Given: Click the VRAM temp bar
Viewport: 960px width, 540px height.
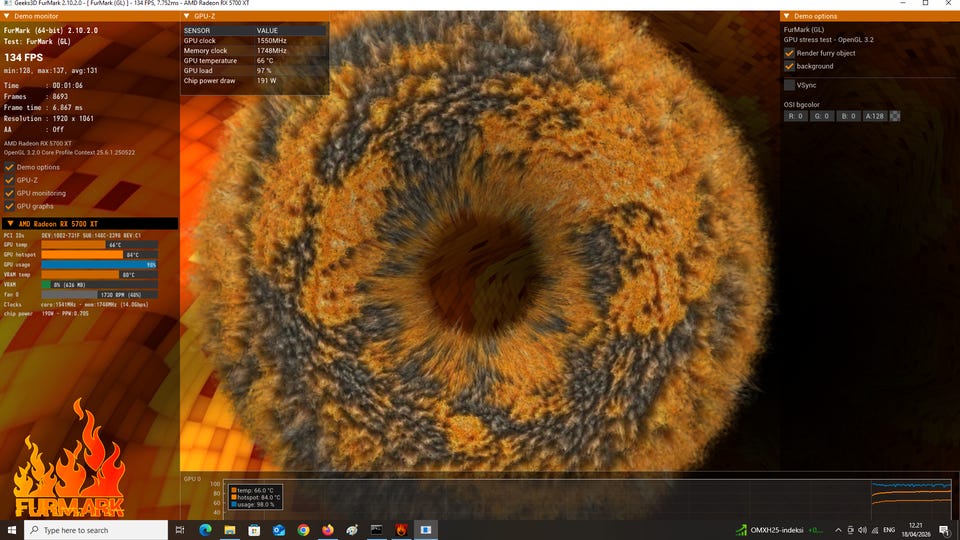Looking at the screenshot, I should point(99,275).
